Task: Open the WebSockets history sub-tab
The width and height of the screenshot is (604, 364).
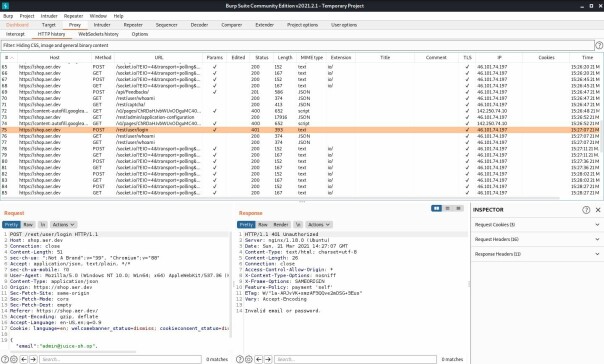Action: click(98, 34)
